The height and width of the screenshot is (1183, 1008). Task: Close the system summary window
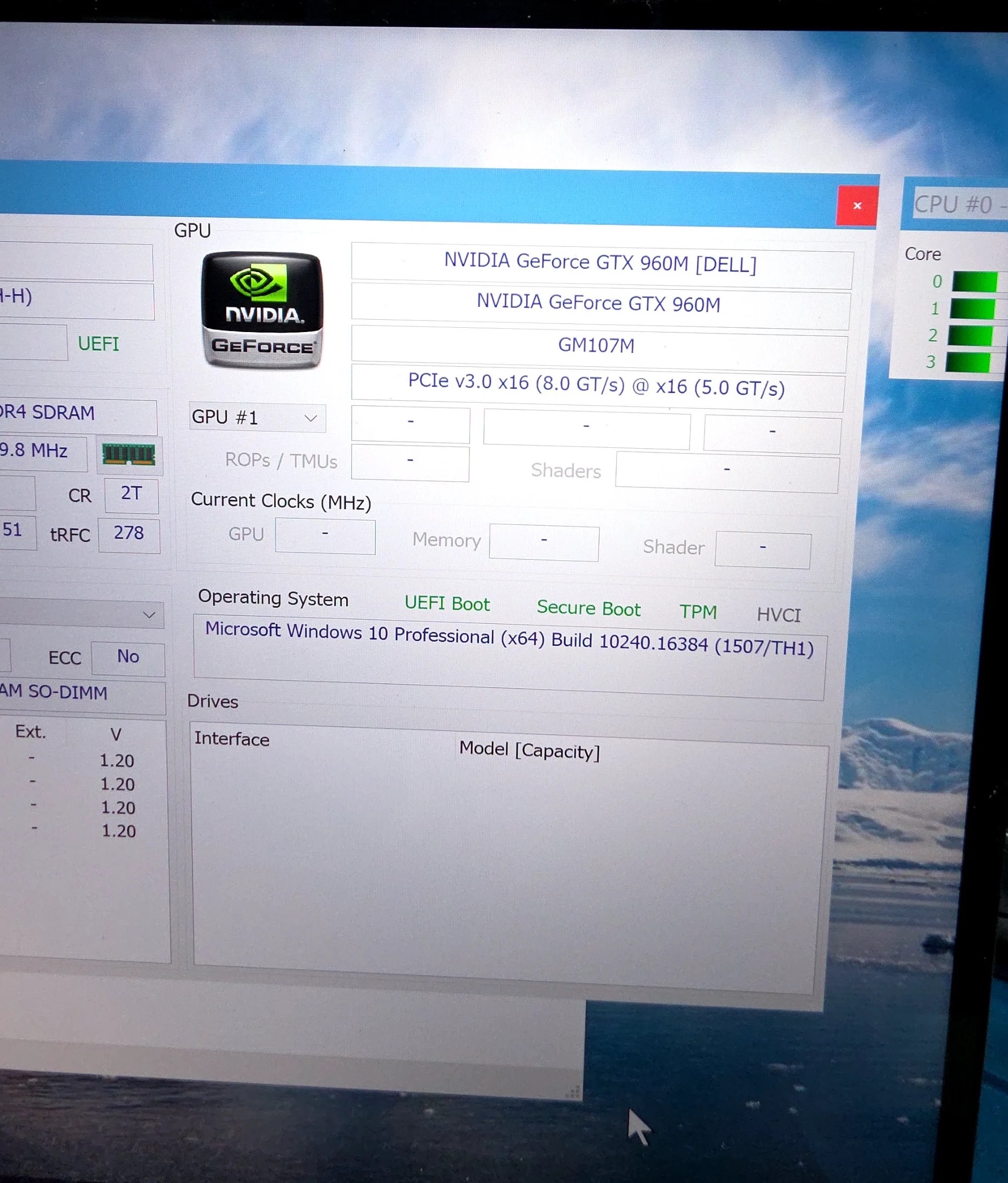click(857, 206)
